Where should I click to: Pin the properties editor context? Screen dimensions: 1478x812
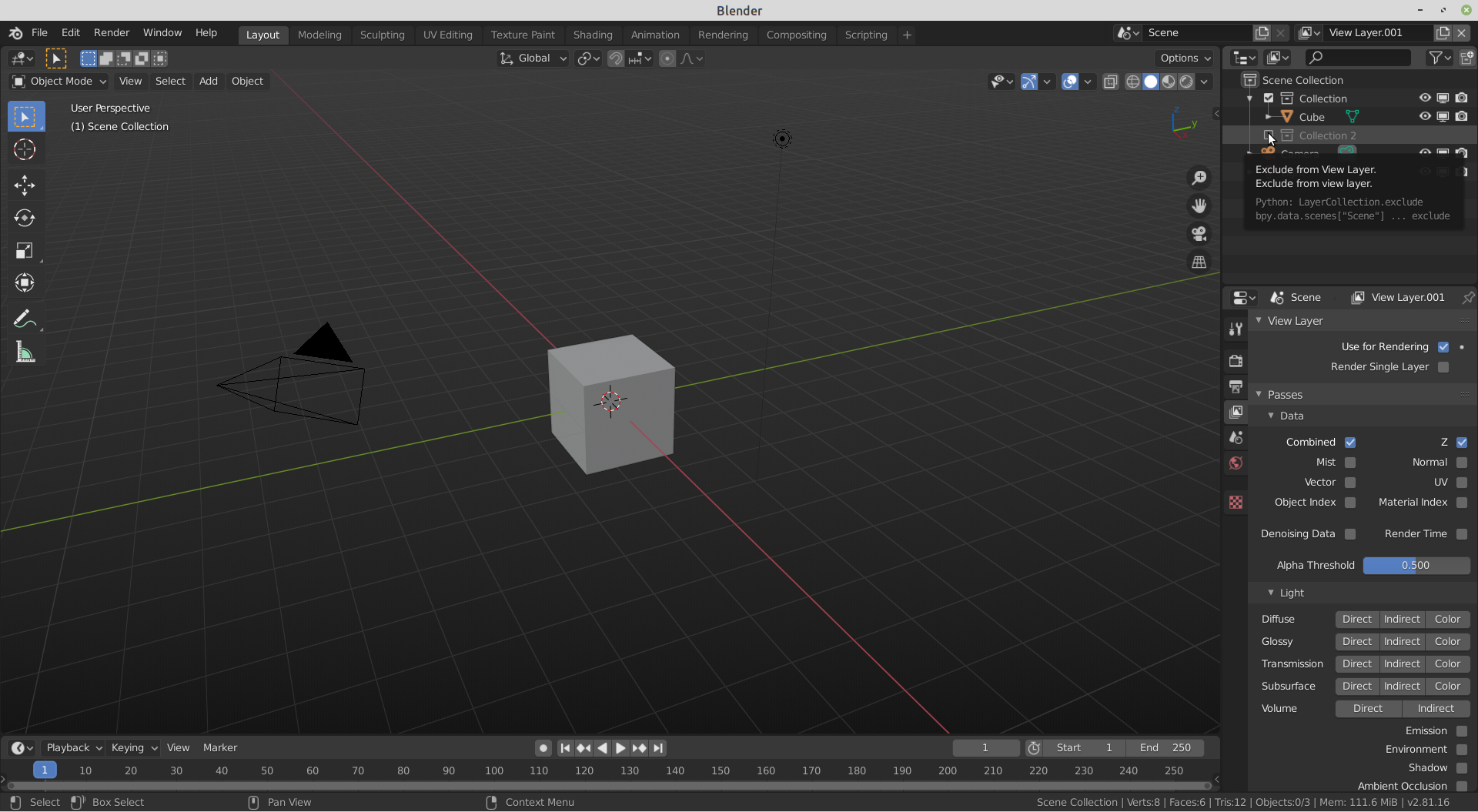pos(1468,297)
